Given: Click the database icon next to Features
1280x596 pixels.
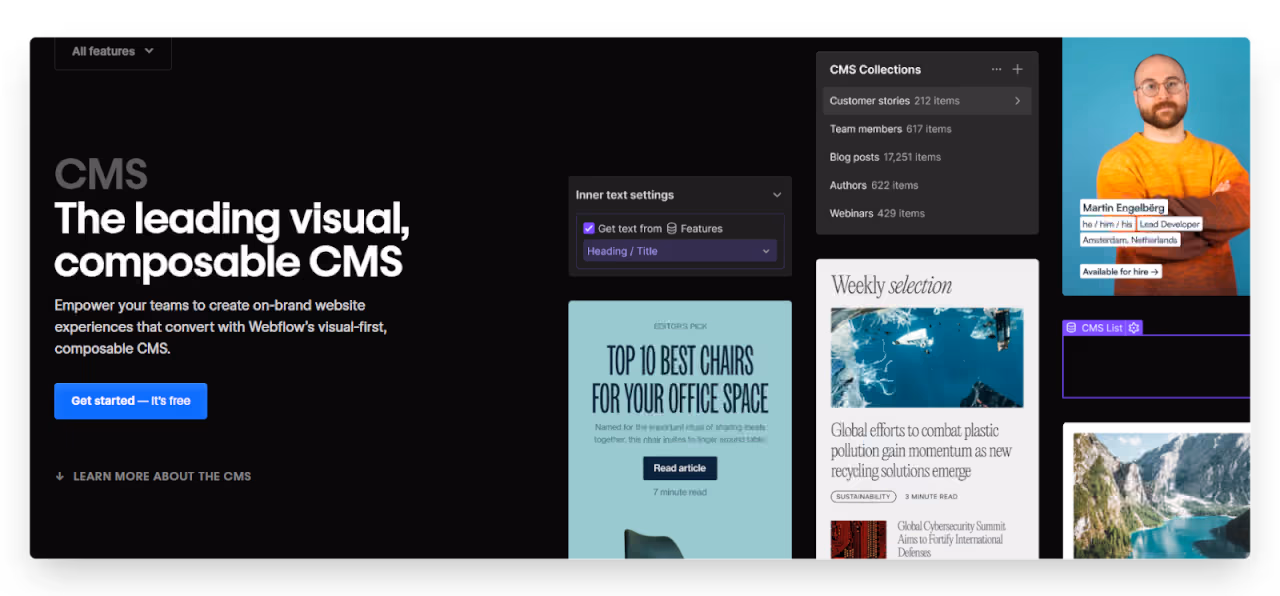Looking at the screenshot, I should coord(672,228).
